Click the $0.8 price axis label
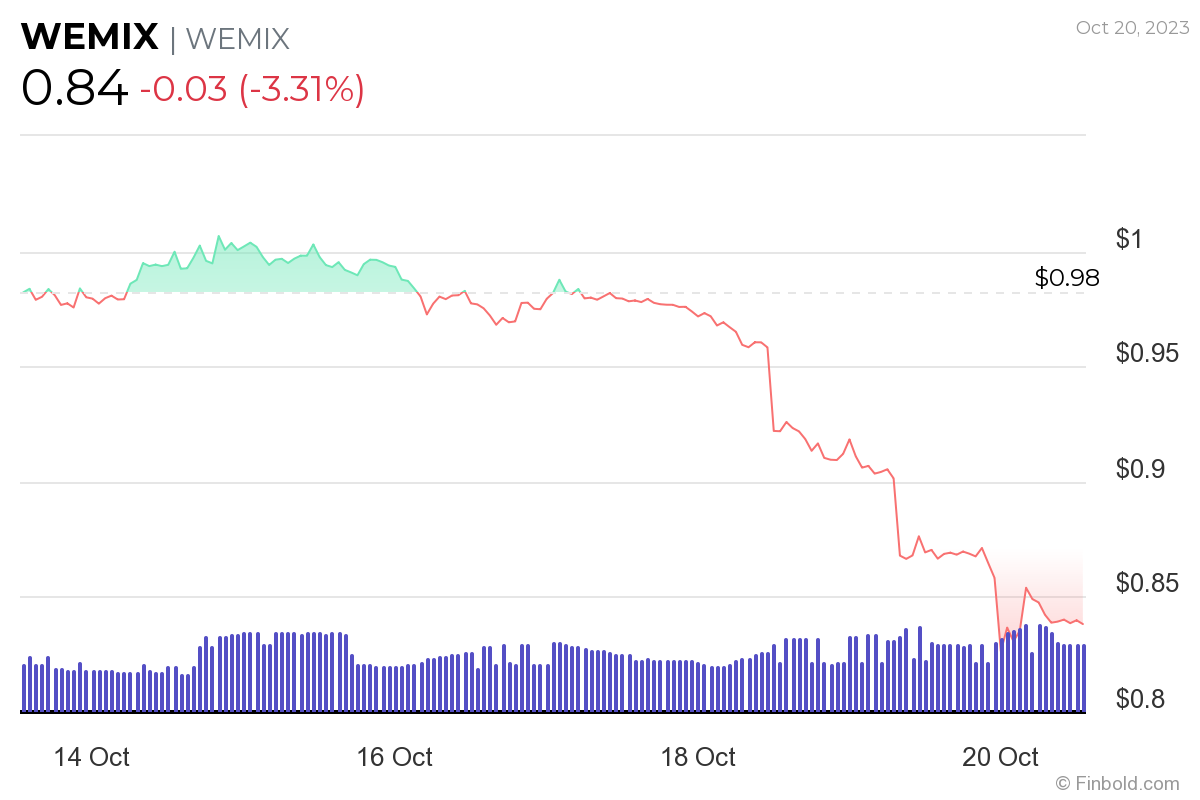The image size is (1200, 800). pyautogui.click(x=1141, y=698)
